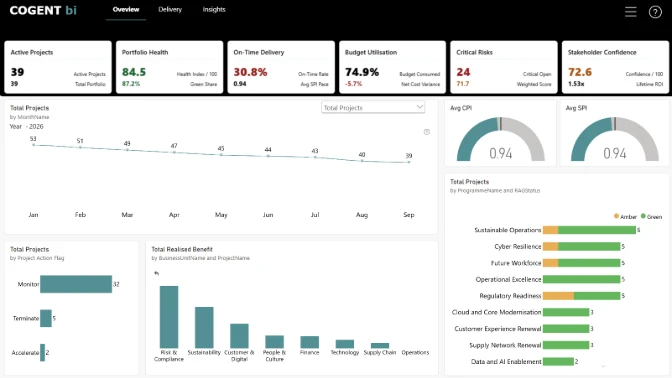Click the Future Workforce label
The image size is (672, 378).
tap(516, 263)
